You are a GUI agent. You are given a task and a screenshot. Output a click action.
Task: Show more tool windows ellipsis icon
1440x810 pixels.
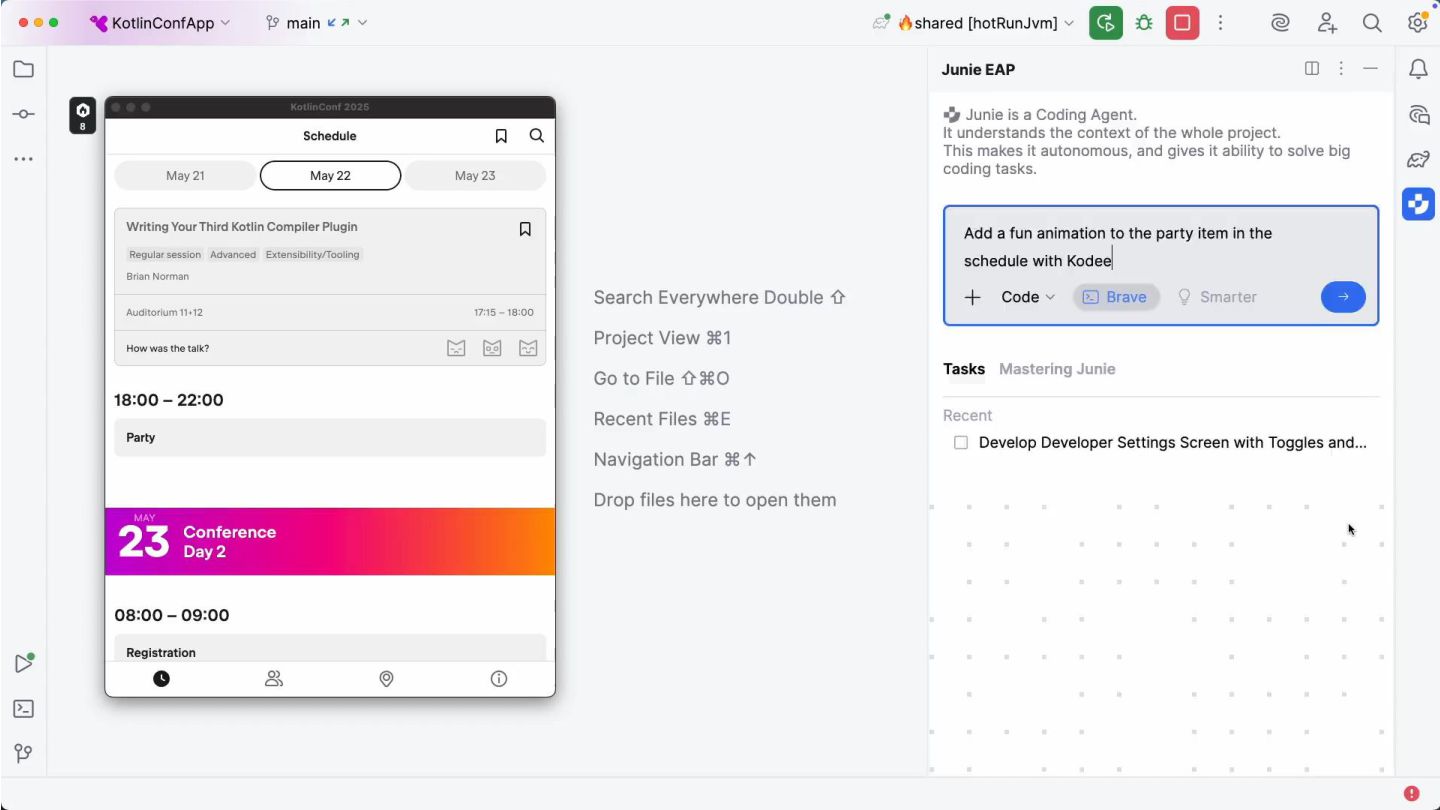pos(23,159)
